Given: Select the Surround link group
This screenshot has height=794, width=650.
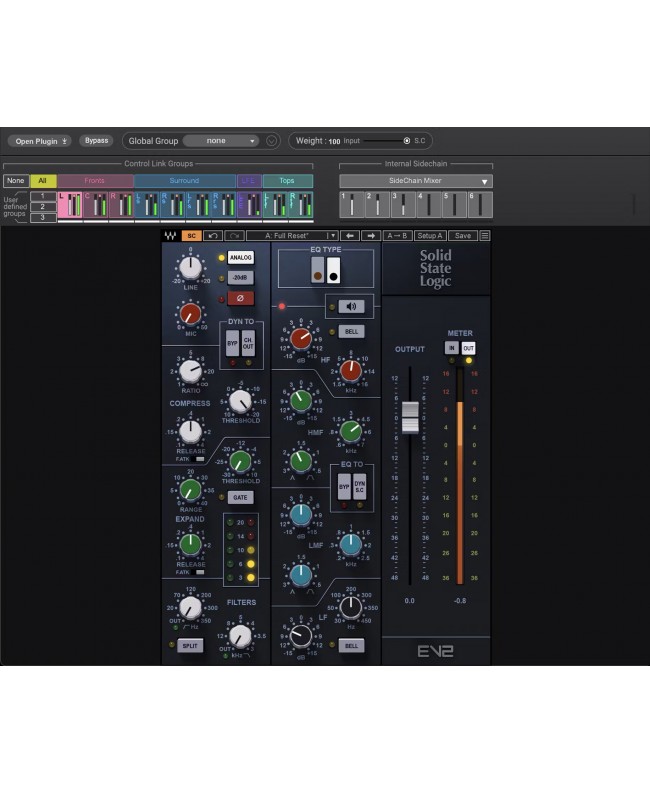Looking at the screenshot, I should (185, 181).
